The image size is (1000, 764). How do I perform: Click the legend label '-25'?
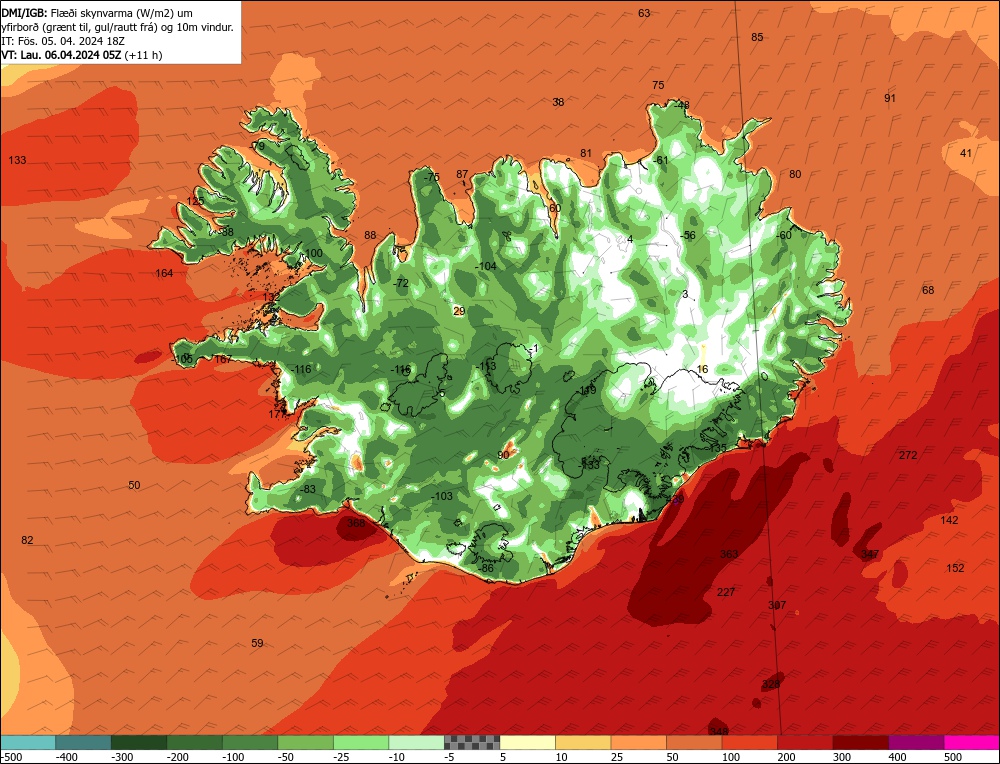coord(343,757)
